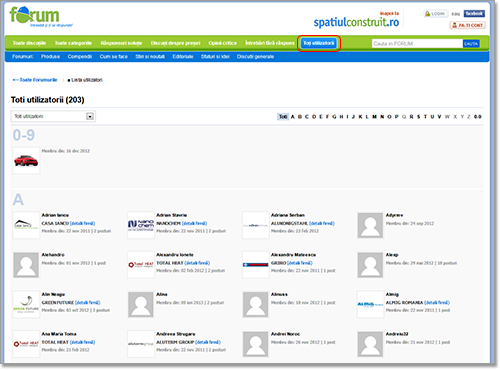Expand the 'Toti utilizatorii' filter dropdown

coord(53,116)
